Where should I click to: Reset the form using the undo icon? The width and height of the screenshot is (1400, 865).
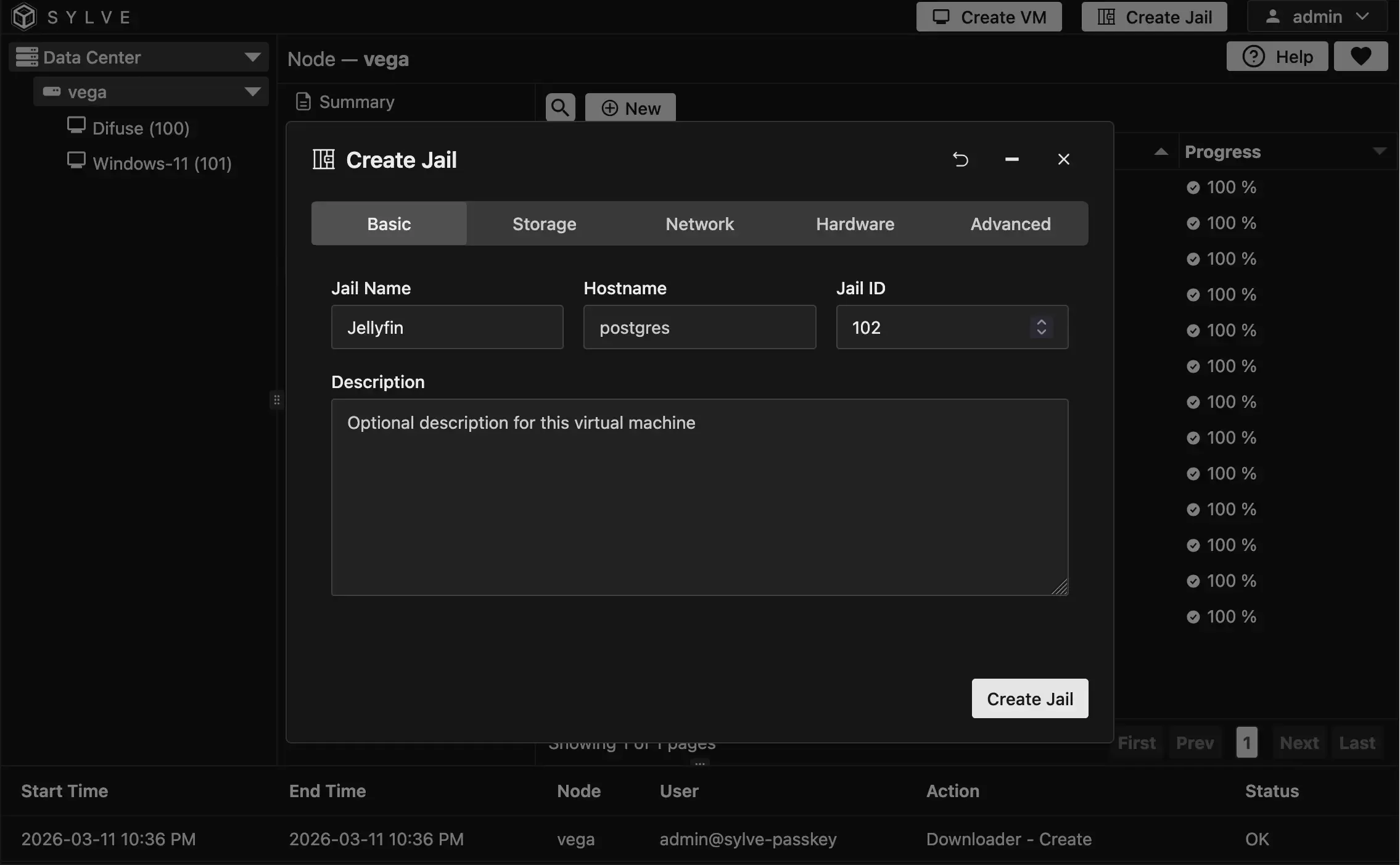pos(960,159)
